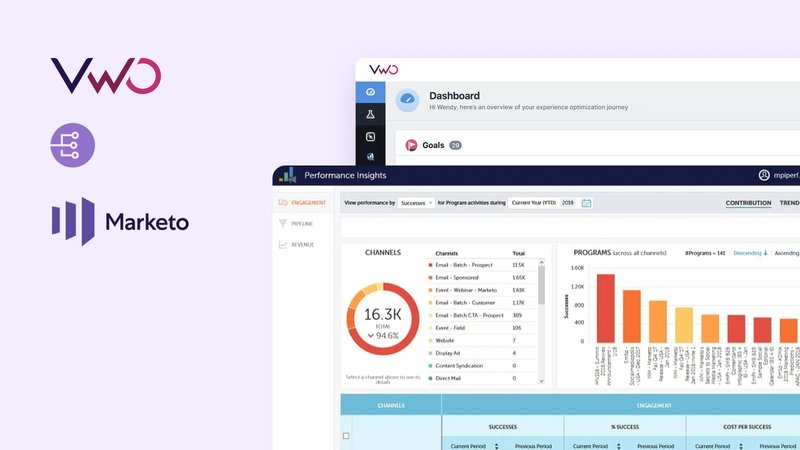Open the cursor-in-square icon in the VWO sidebar

370,137
